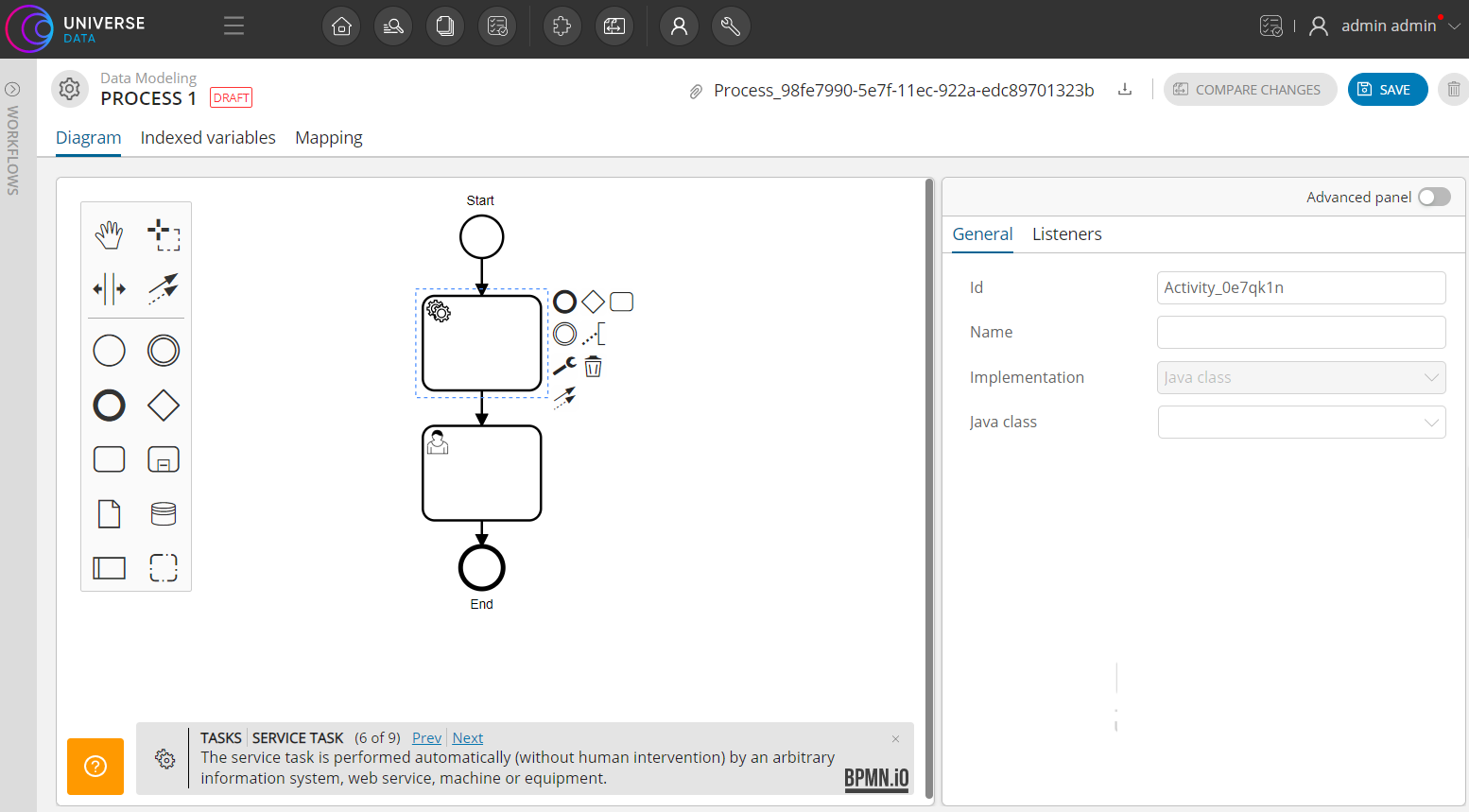Open the Implementation dropdown

(x=1302, y=377)
